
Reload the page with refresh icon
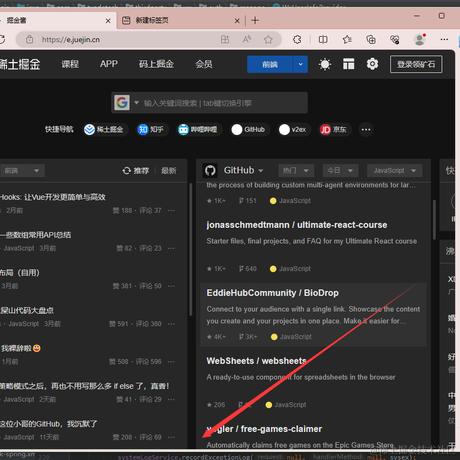pyautogui.click(x=2, y=39)
